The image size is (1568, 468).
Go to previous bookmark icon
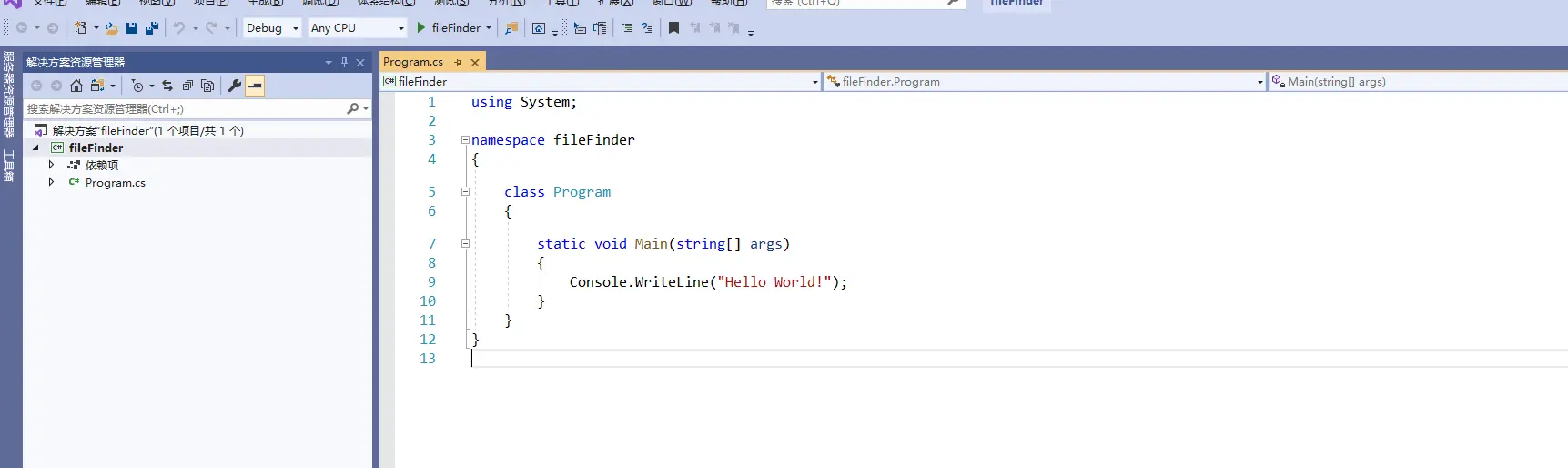[694, 28]
